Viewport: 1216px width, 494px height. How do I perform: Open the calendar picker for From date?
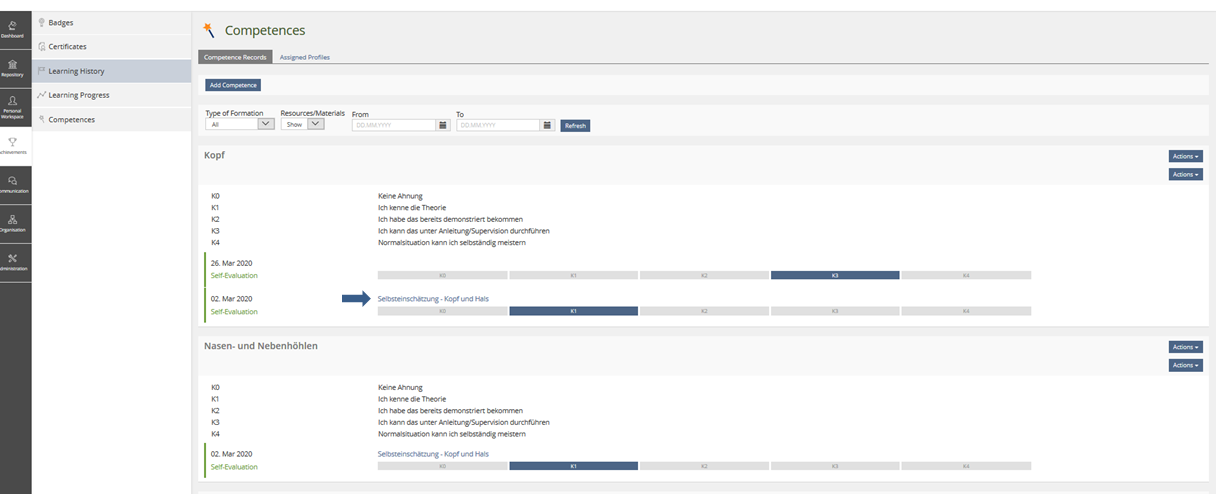click(443, 125)
